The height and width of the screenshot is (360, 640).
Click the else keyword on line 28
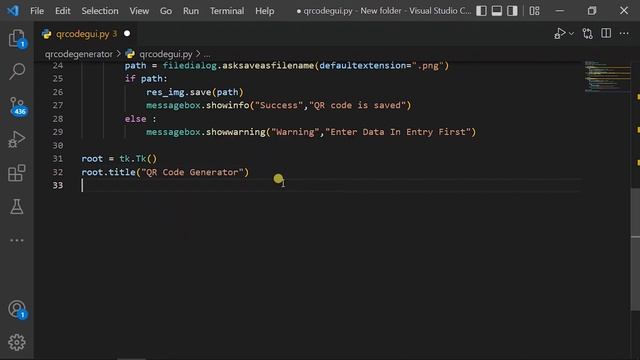(x=135, y=119)
